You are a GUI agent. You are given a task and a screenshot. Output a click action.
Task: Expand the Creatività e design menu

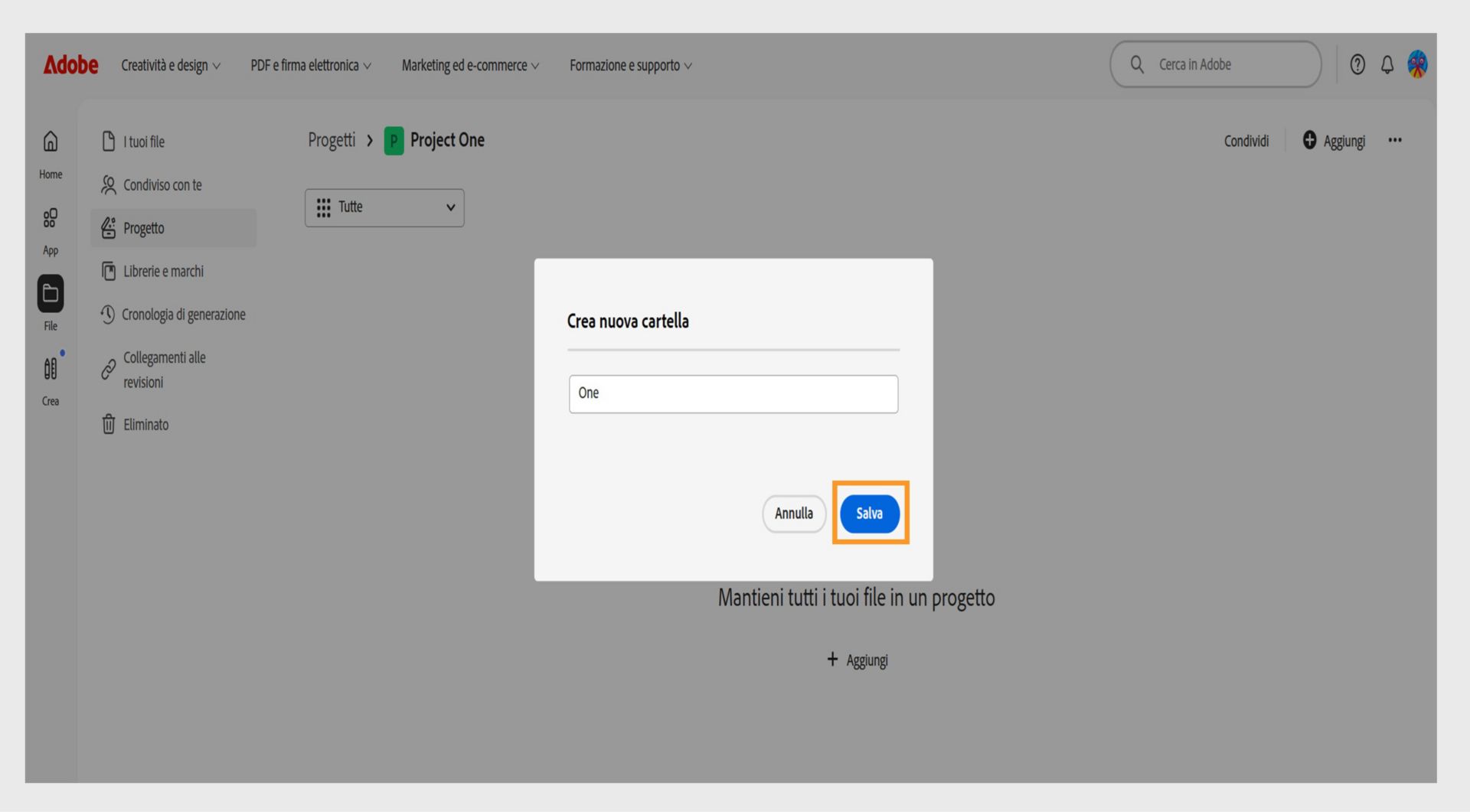(x=170, y=65)
